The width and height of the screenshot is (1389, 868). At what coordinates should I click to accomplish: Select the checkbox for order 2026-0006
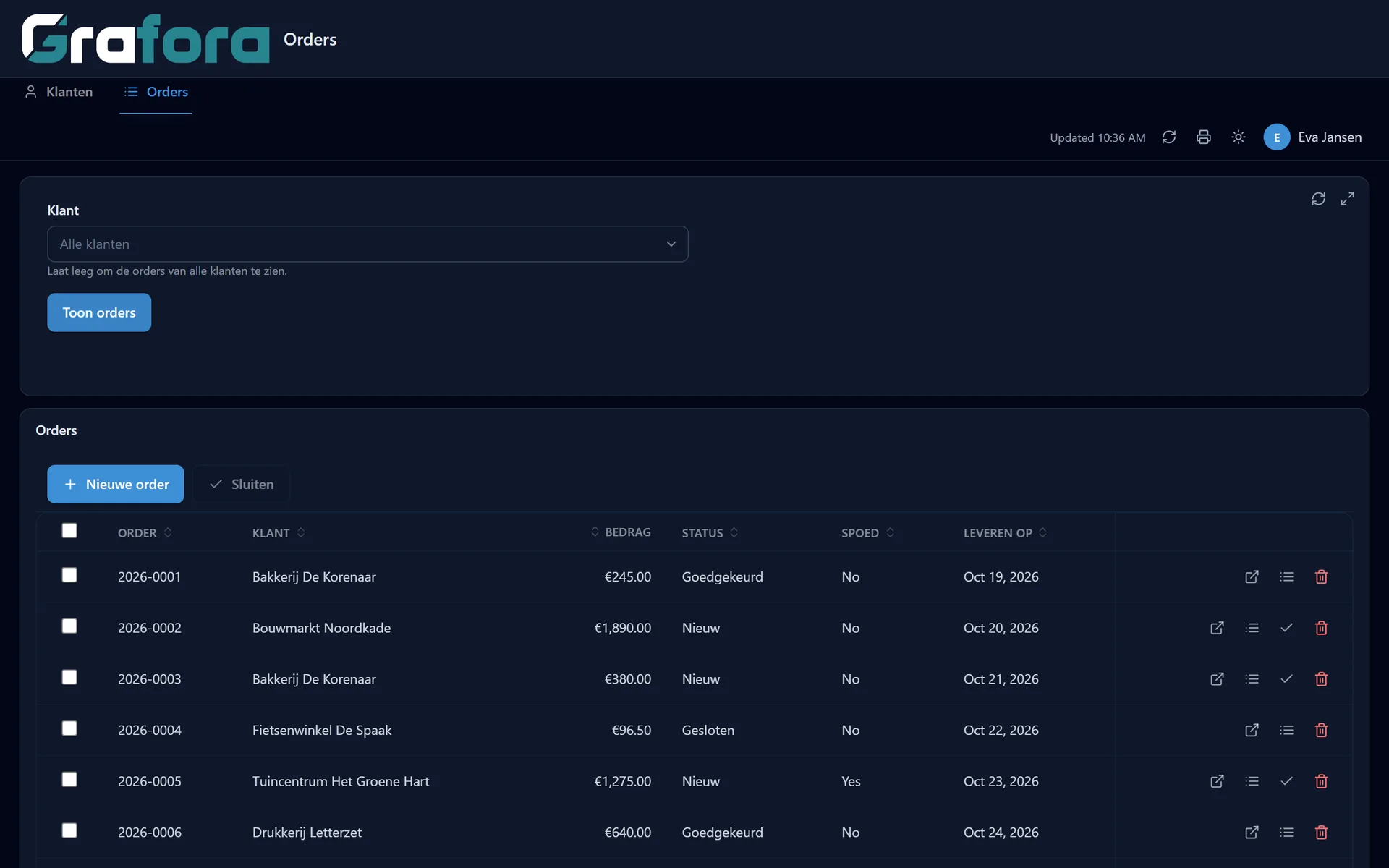69,830
